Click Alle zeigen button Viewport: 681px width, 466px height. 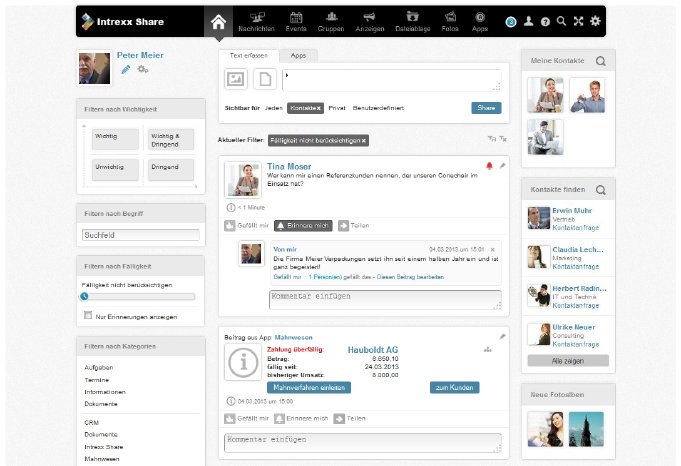tap(568, 361)
